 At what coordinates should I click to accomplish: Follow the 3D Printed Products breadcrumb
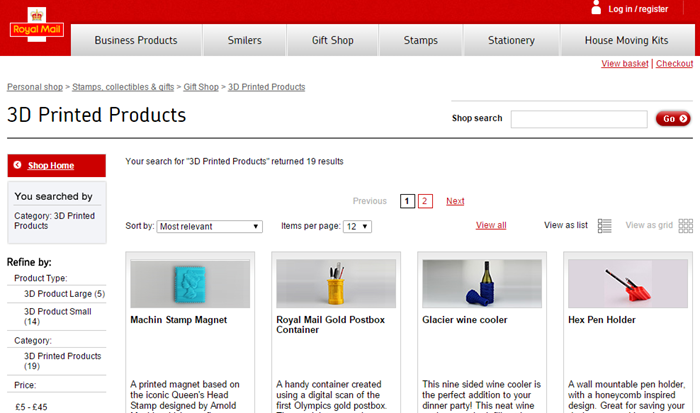click(267, 87)
